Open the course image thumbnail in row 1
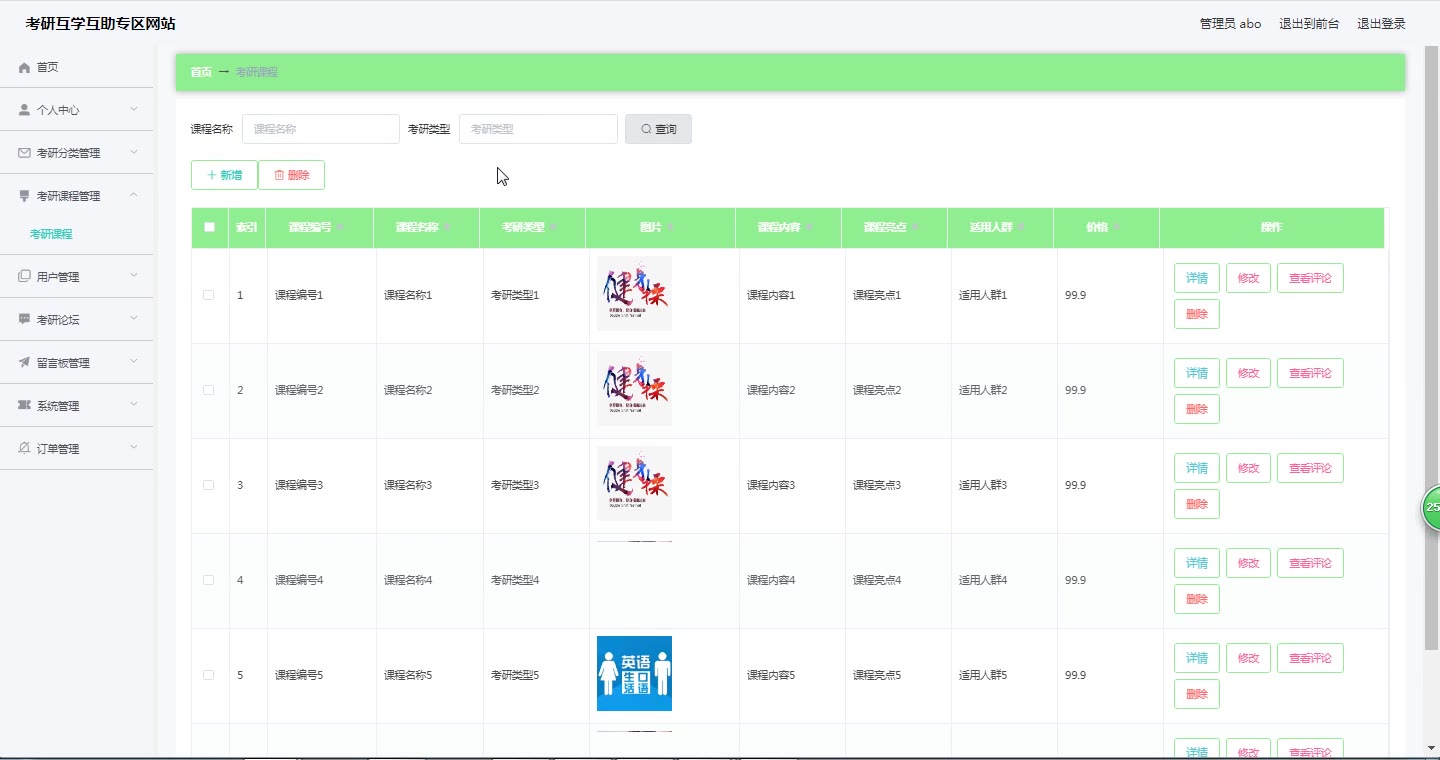Image resolution: width=1440 pixels, height=760 pixels. point(634,294)
